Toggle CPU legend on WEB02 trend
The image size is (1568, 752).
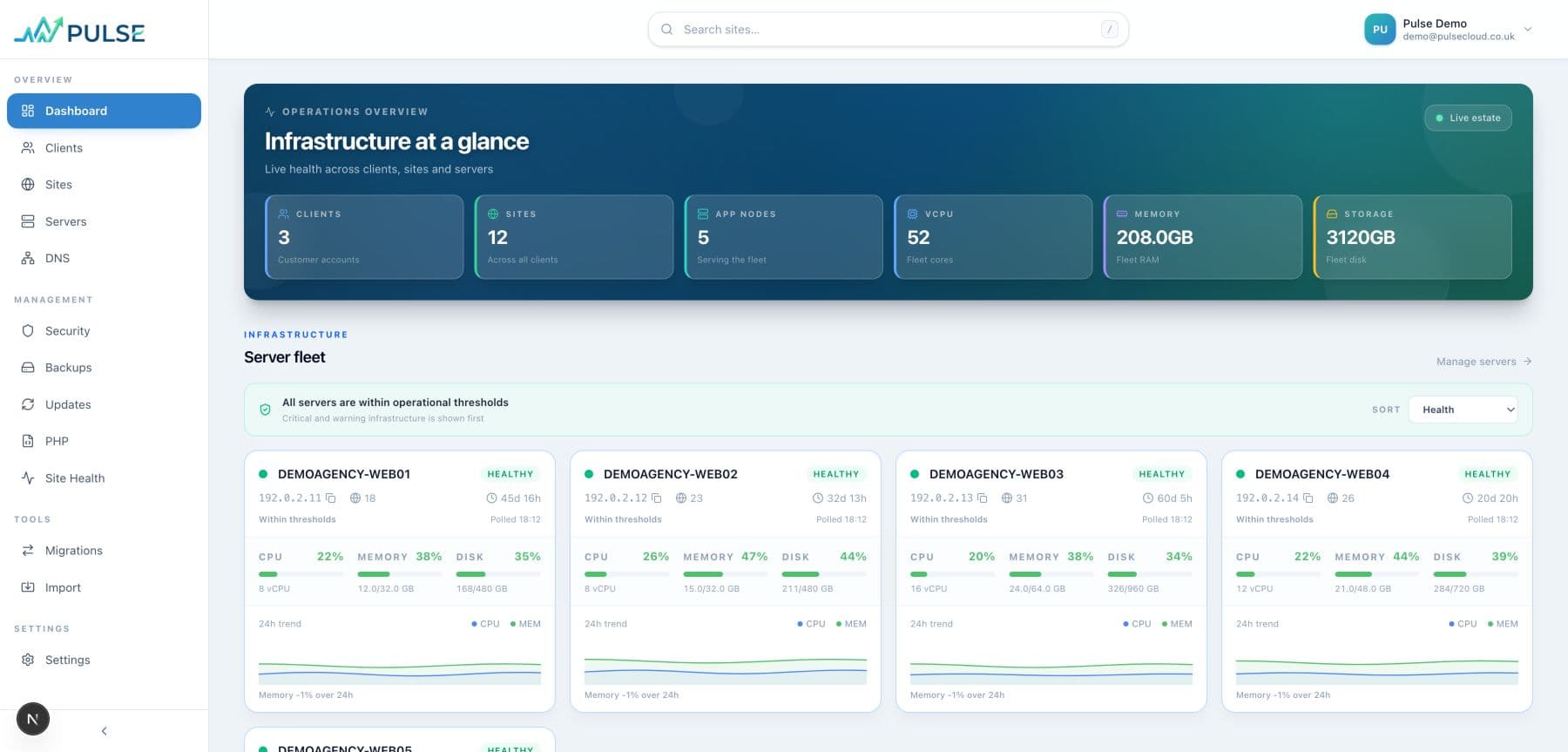click(x=811, y=624)
